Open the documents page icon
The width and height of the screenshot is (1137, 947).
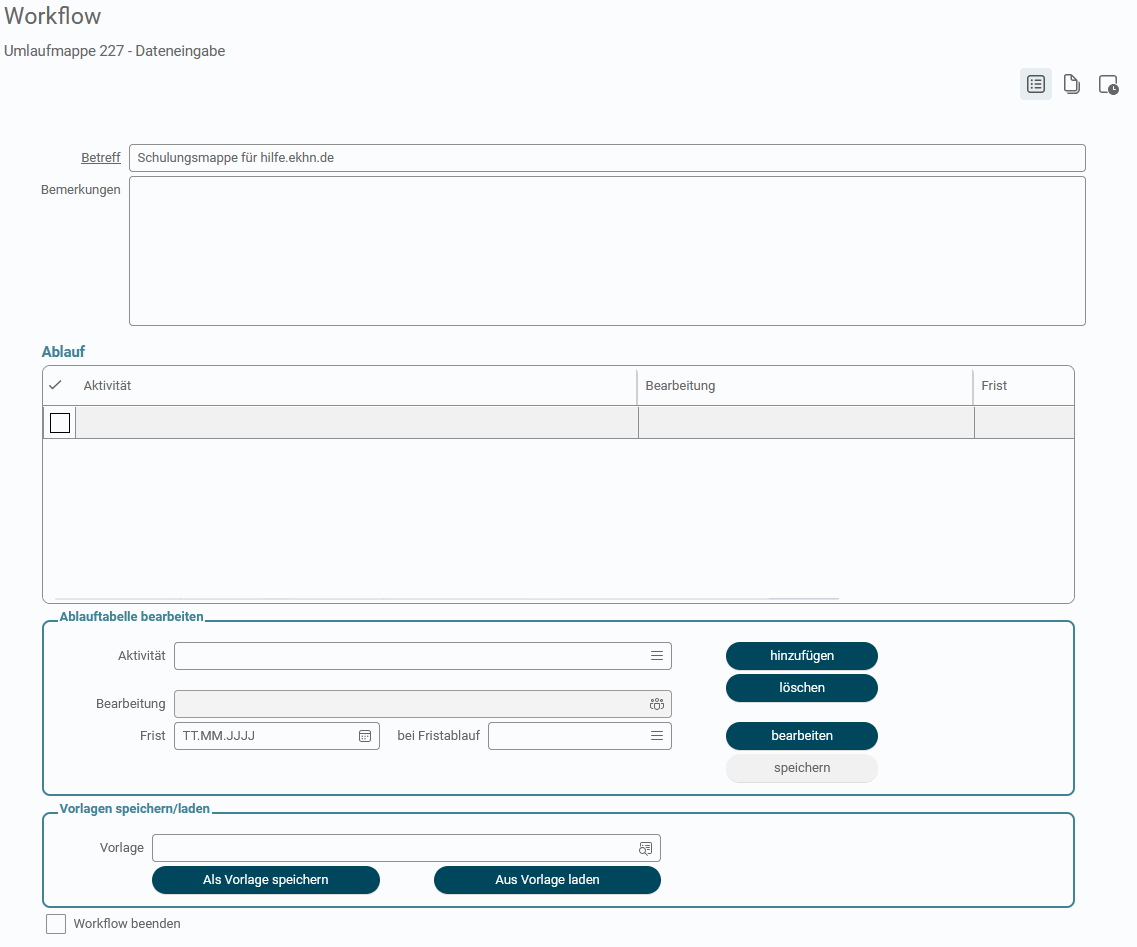coord(1072,84)
